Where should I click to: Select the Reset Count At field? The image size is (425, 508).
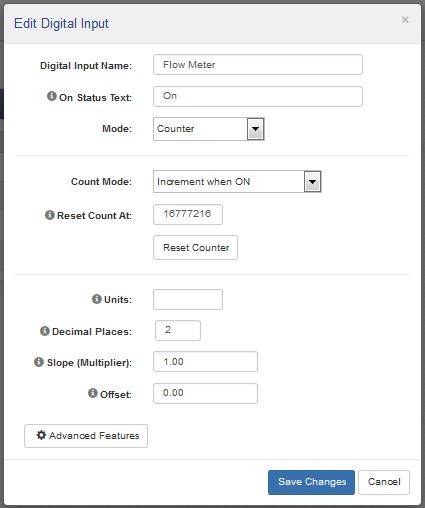coord(188,214)
